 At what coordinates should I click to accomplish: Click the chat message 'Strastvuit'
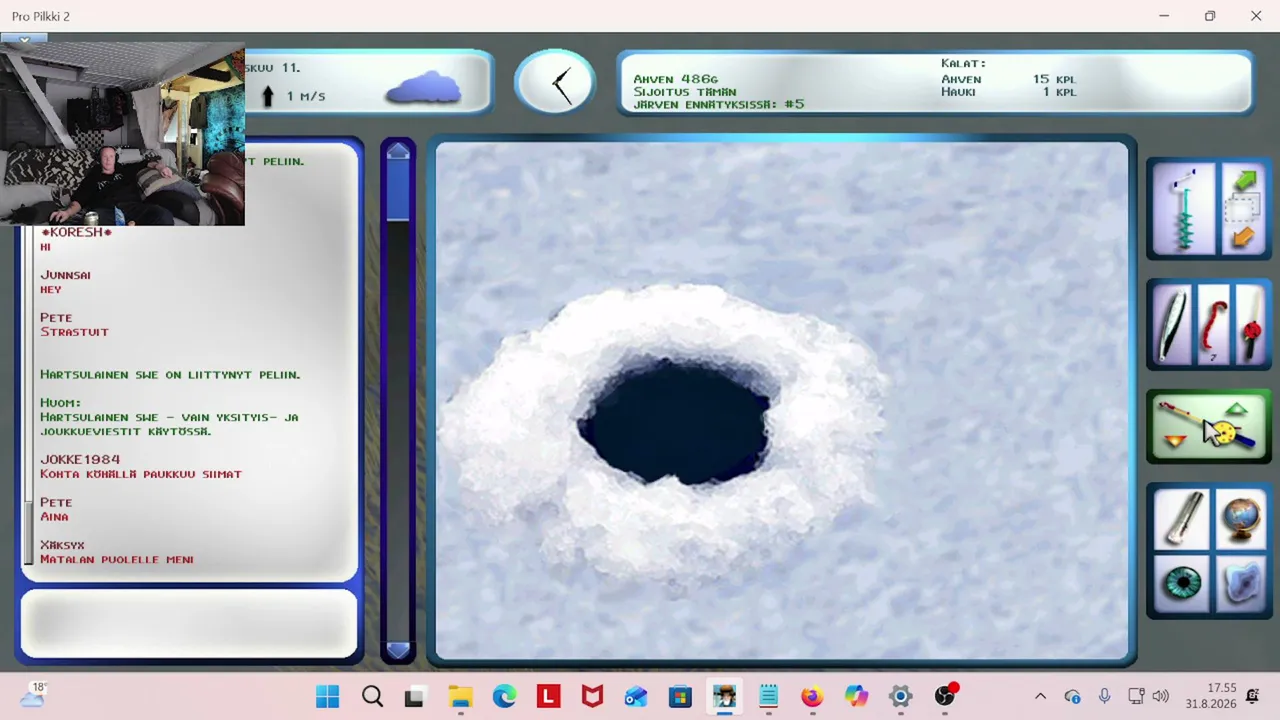tap(74, 332)
